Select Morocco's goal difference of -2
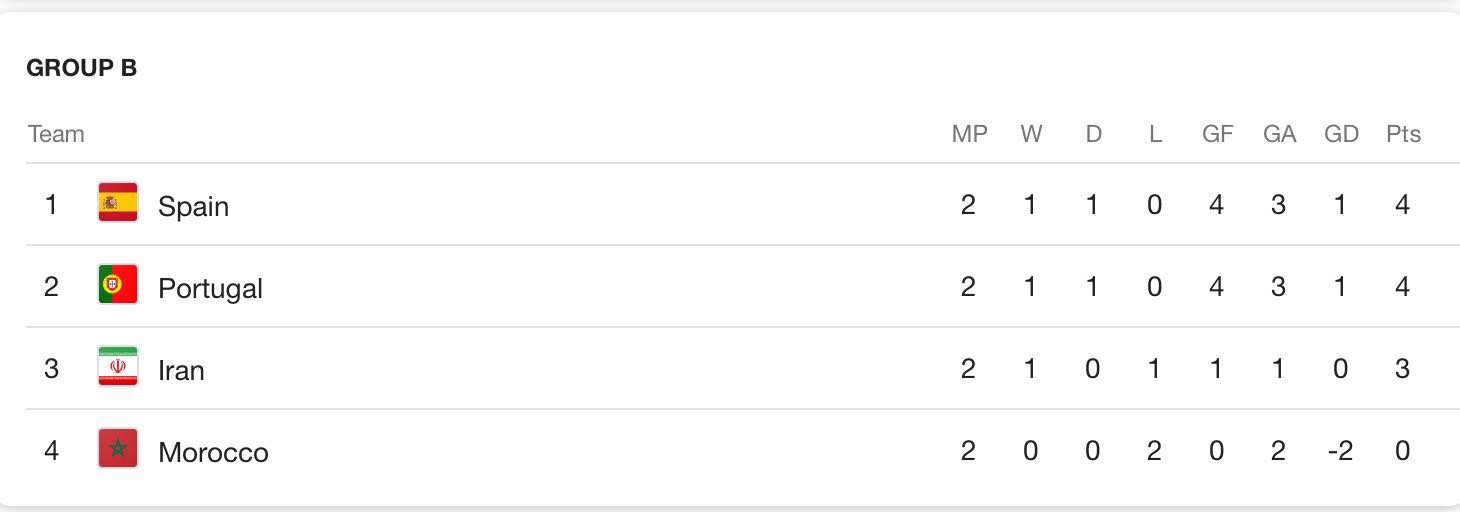This screenshot has height=512, width=1460. 1340,451
